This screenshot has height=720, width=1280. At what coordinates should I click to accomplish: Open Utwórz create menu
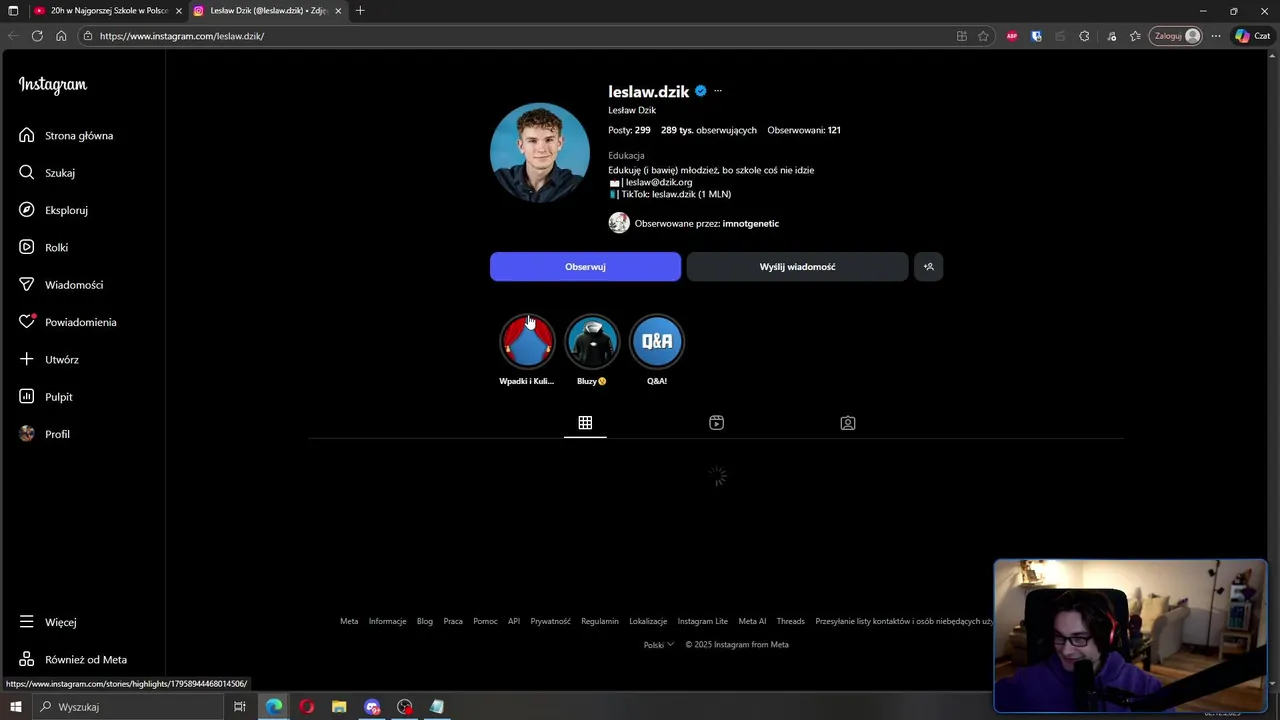pyautogui.click(x=48, y=359)
